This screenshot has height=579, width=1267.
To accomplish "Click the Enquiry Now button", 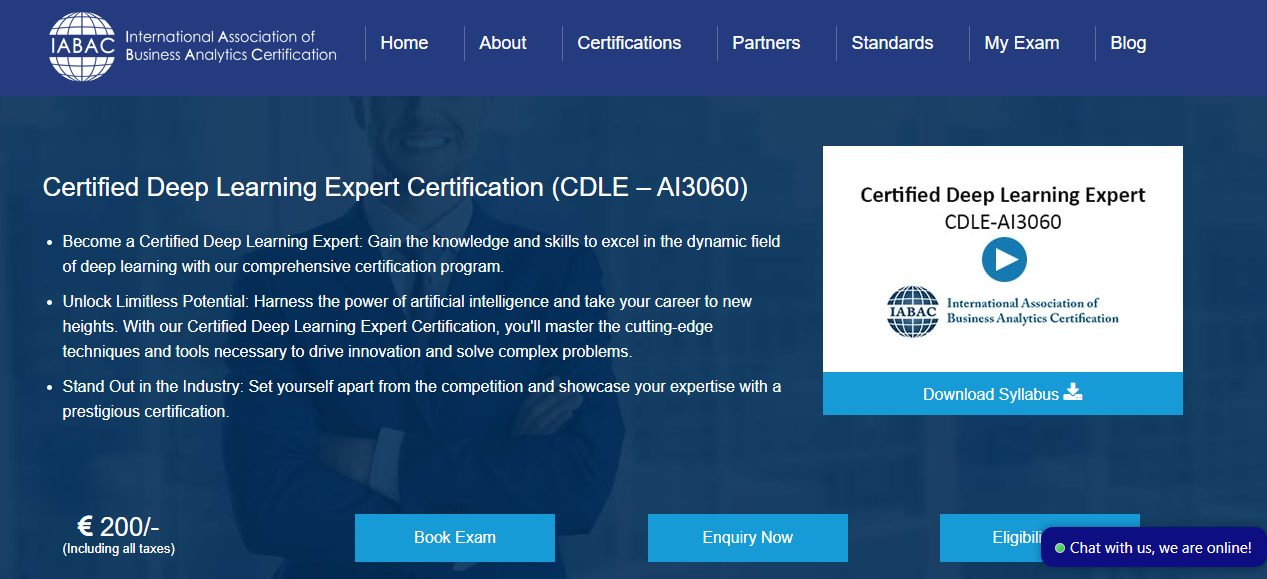I will point(747,537).
